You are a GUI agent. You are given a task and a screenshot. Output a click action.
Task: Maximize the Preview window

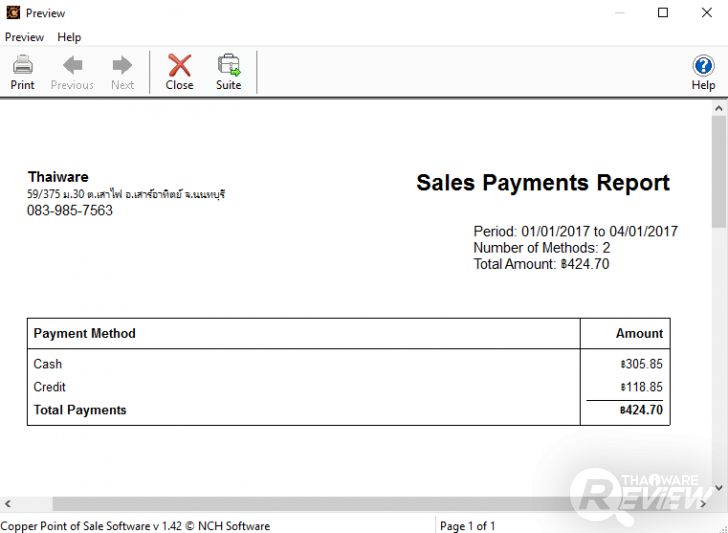click(x=663, y=13)
